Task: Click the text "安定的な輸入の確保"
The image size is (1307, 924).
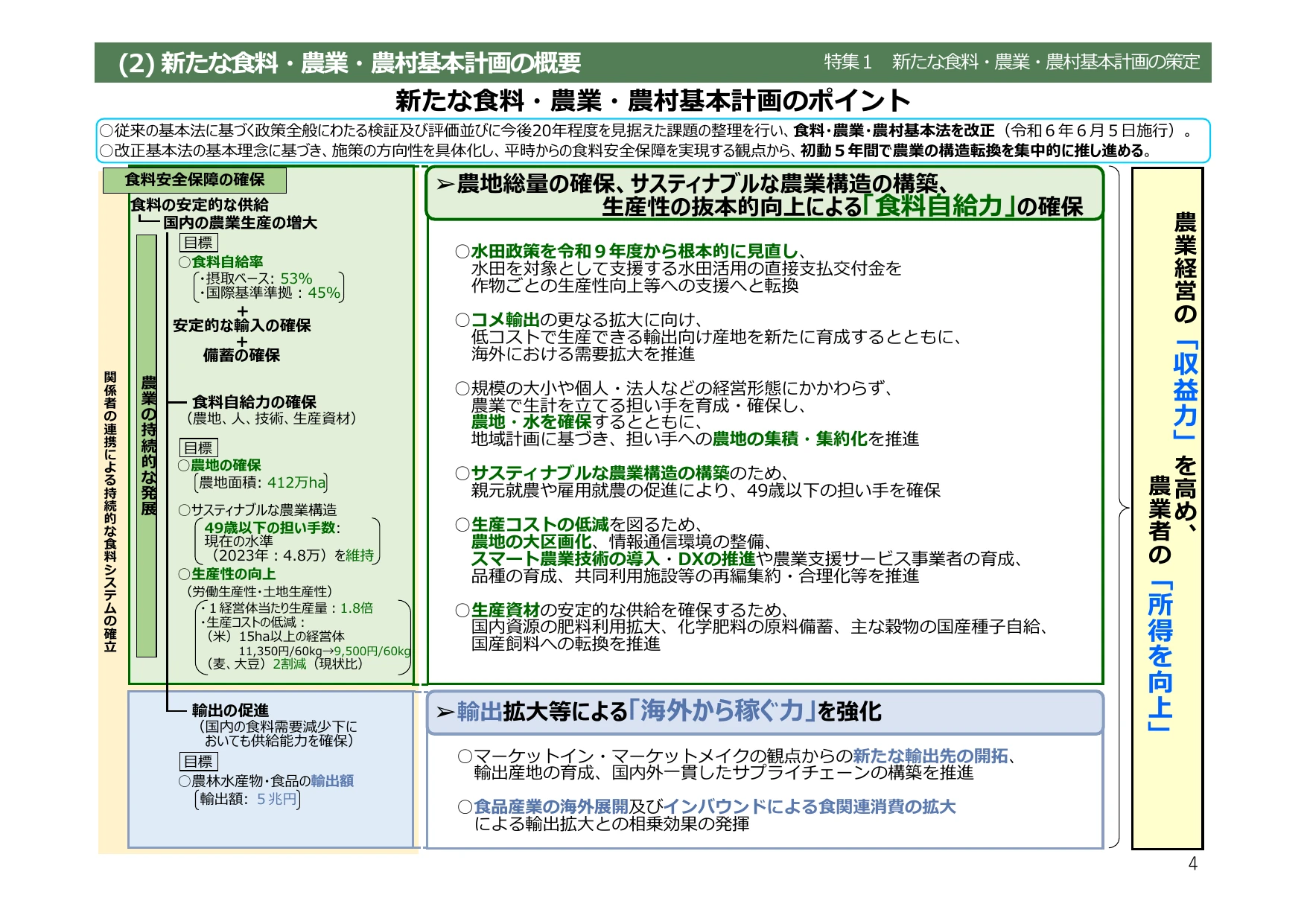Action: click(242, 325)
